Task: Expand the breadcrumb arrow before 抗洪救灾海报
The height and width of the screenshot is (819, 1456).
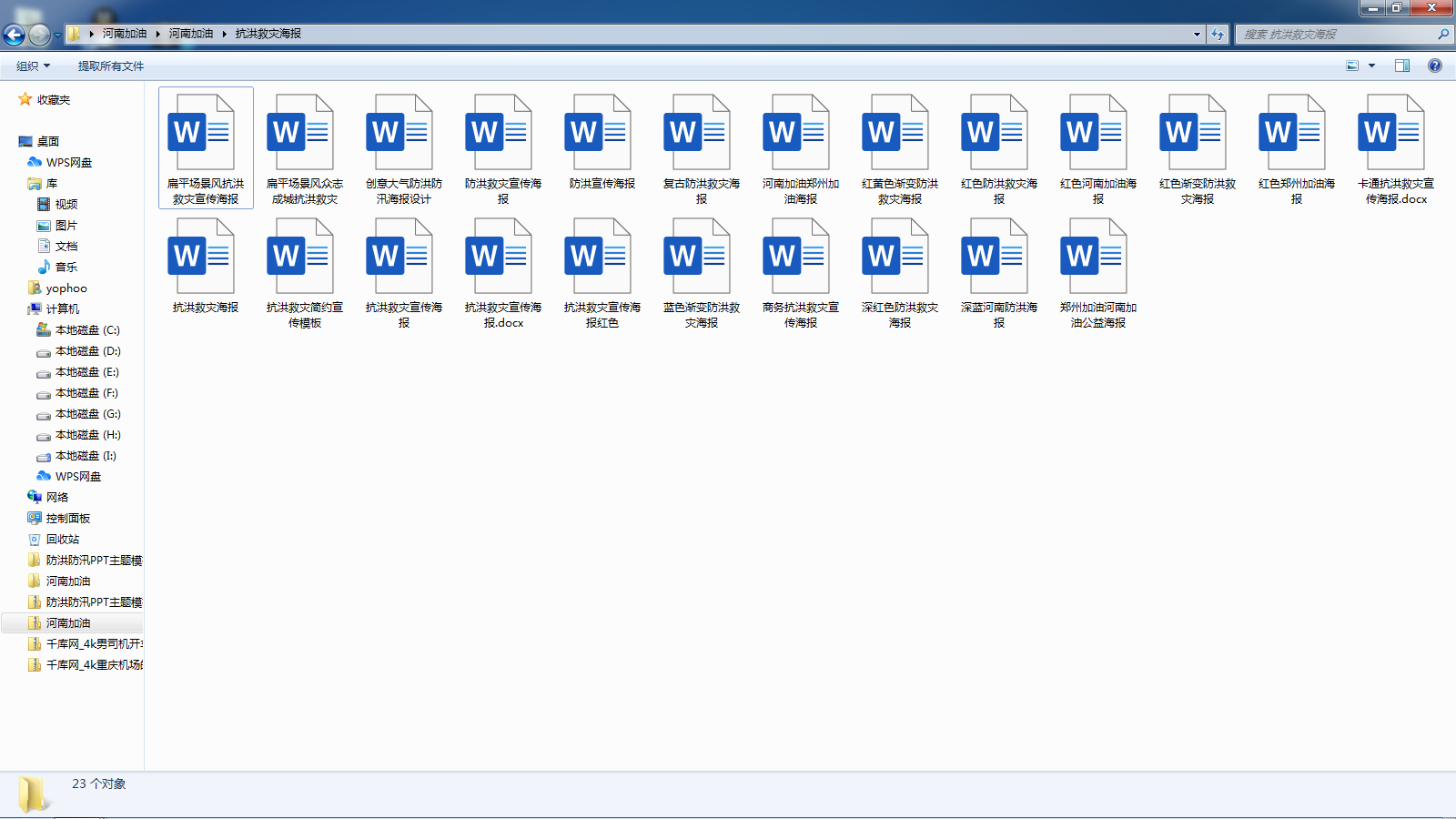Action: click(224, 34)
